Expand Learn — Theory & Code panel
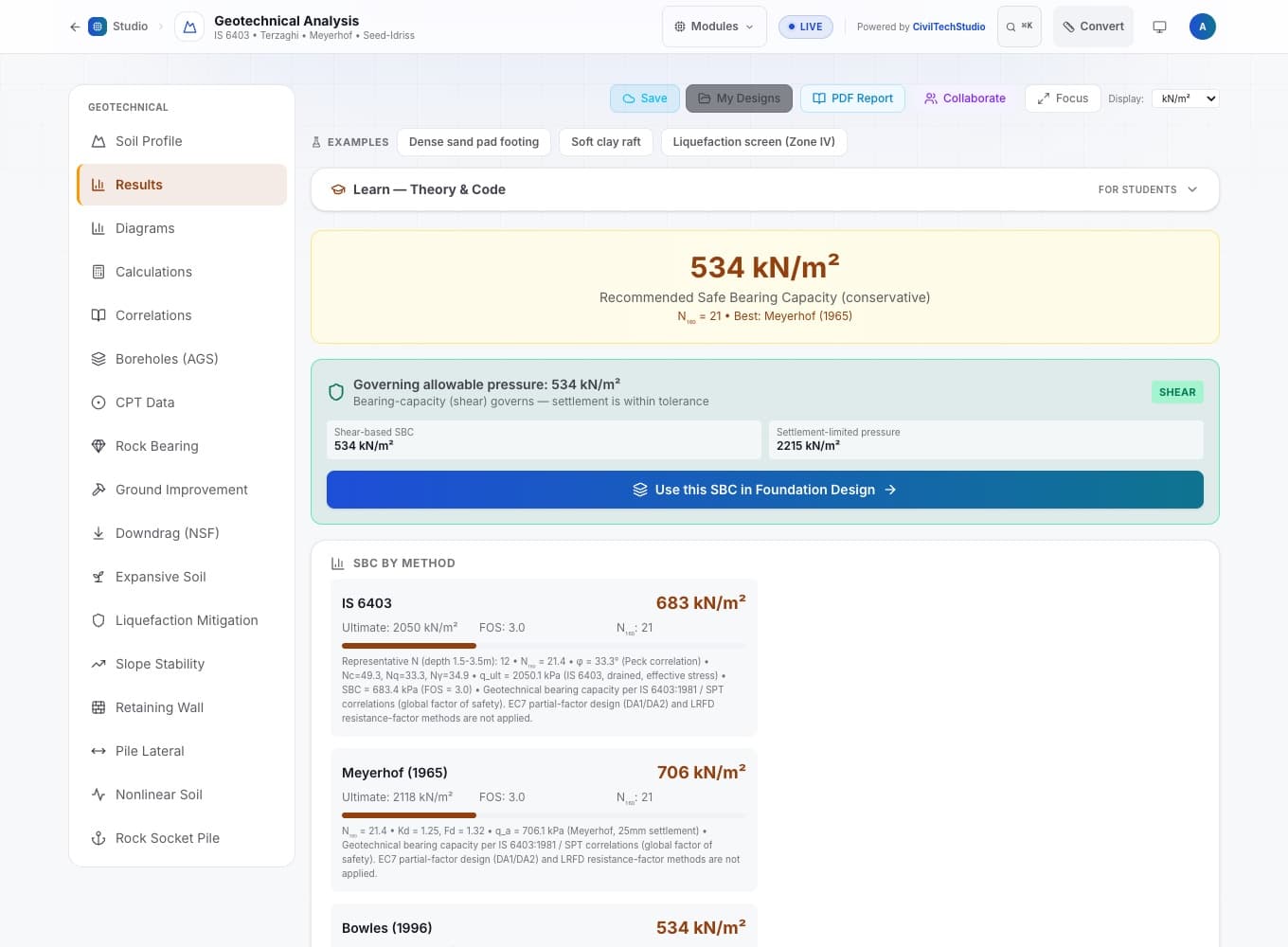Image resolution: width=1288 pixels, height=947 pixels. tap(764, 189)
